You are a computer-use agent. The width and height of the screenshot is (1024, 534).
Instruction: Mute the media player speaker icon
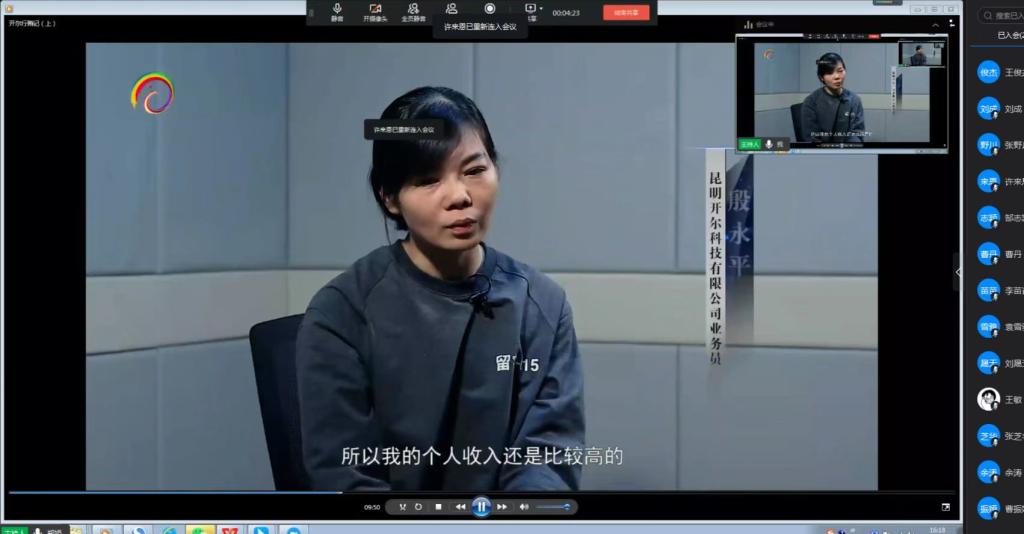coord(524,507)
